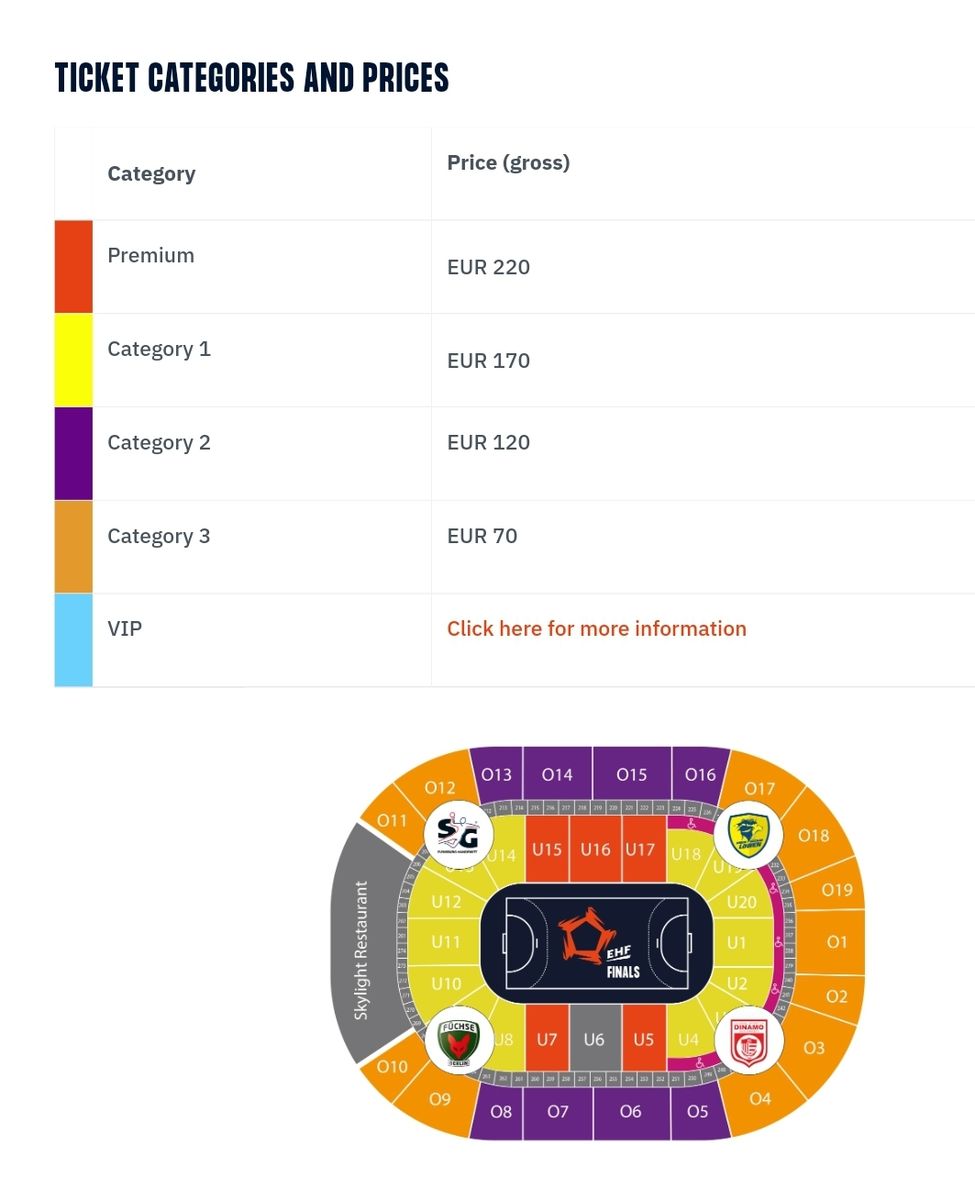Click the red Premium color swatch
Image resolution: width=975 pixels, height=1200 pixels.
point(73,267)
